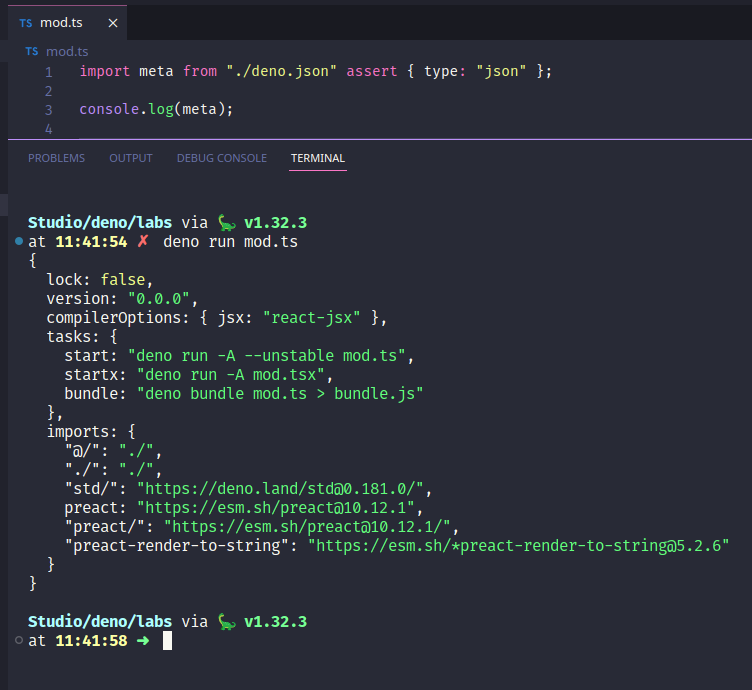
Task: Click the first v1.32.3 version text
Action: 276,223
